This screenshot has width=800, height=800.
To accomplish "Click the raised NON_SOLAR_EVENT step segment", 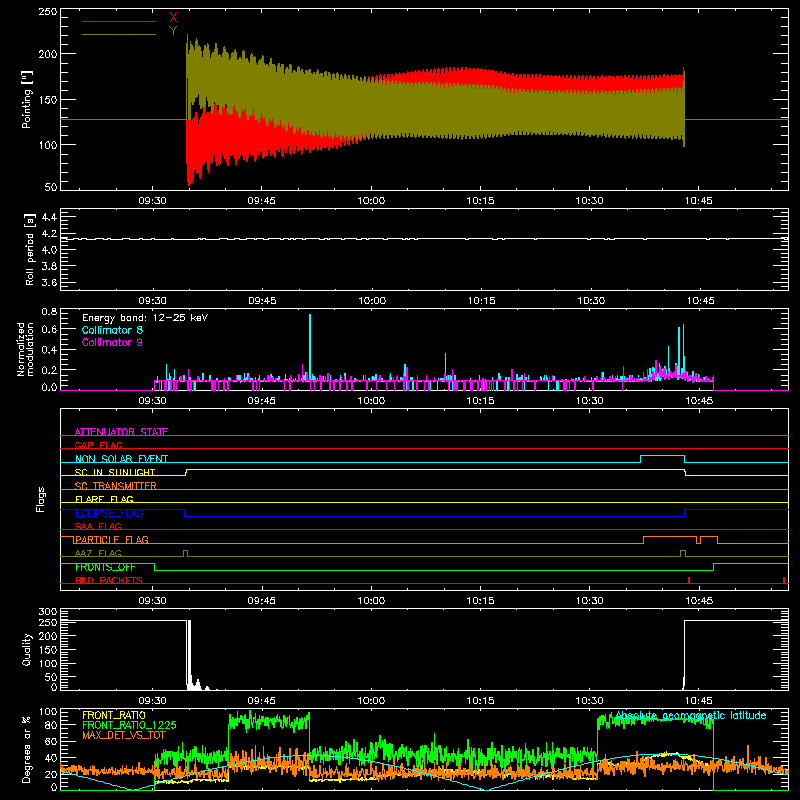I will click(x=662, y=456).
